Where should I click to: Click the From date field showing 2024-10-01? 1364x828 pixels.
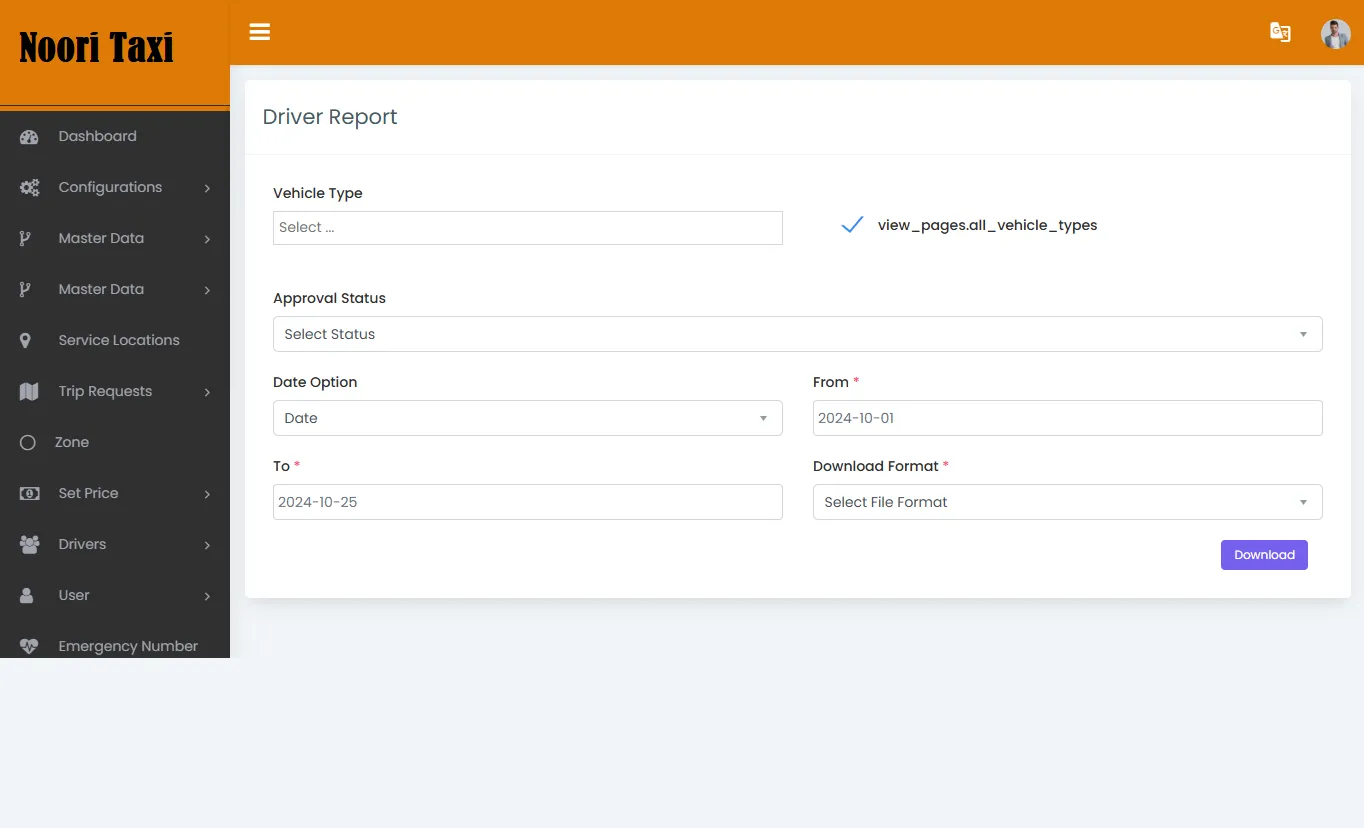[x=1066, y=417]
